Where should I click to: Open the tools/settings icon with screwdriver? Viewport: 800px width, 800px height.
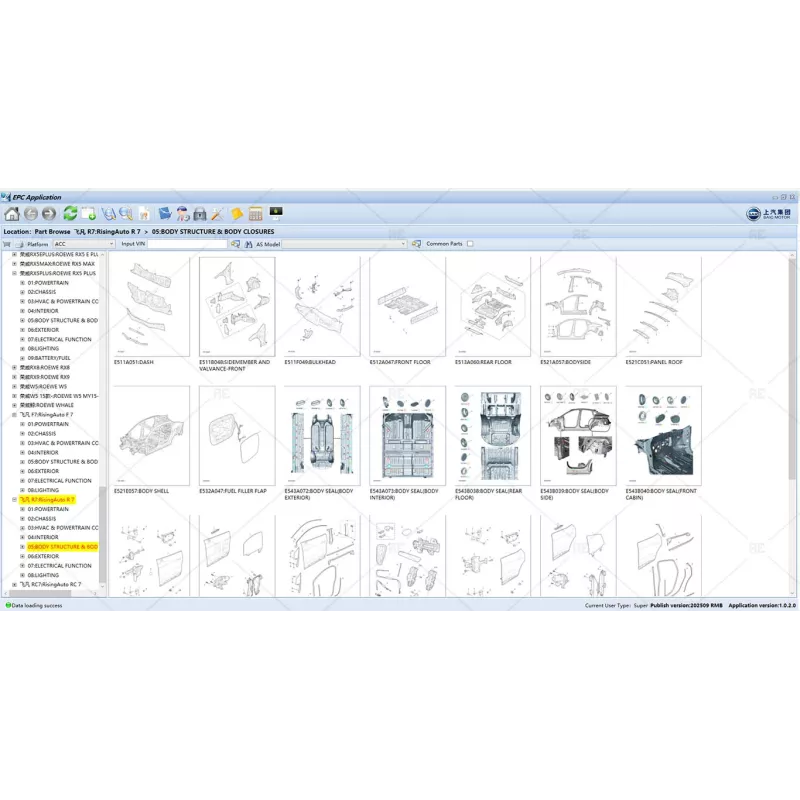[x=217, y=214]
